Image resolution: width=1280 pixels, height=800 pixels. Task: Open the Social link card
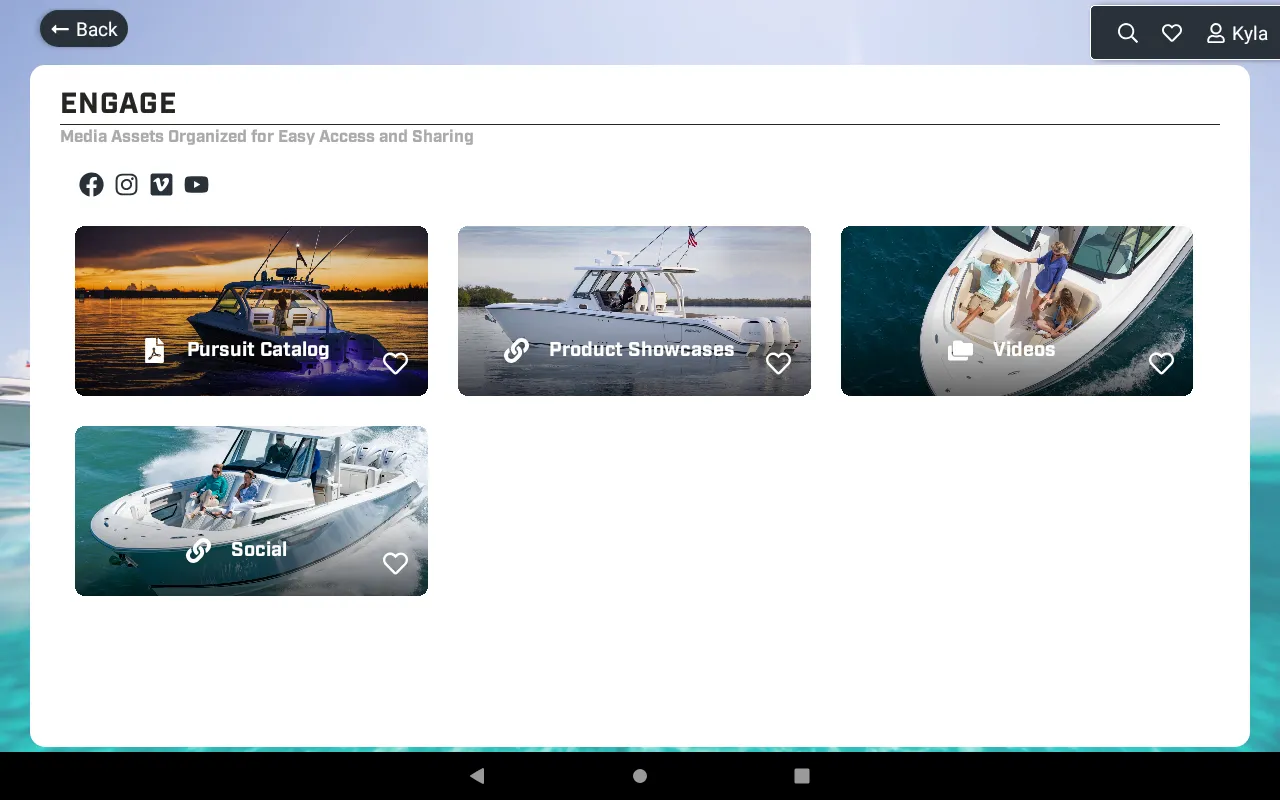click(x=251, y=511)
